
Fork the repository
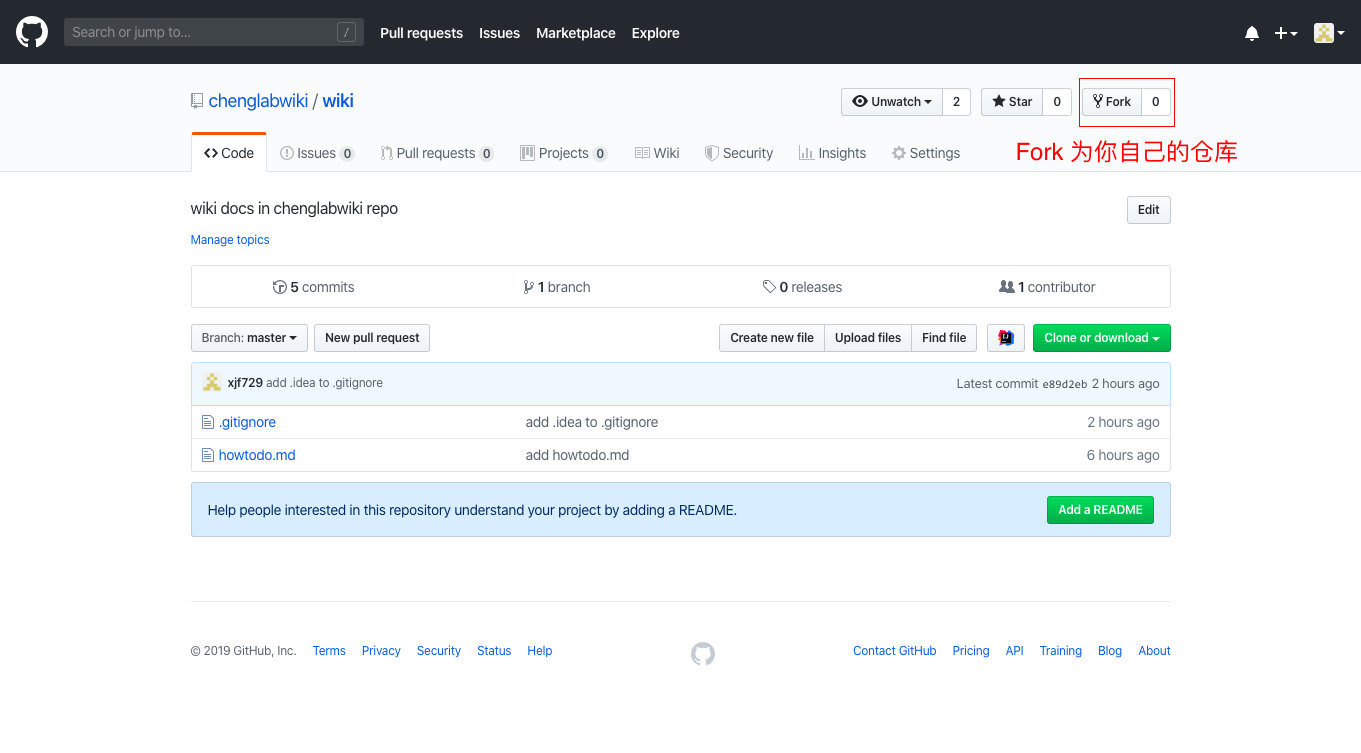tap(1112, 102)
